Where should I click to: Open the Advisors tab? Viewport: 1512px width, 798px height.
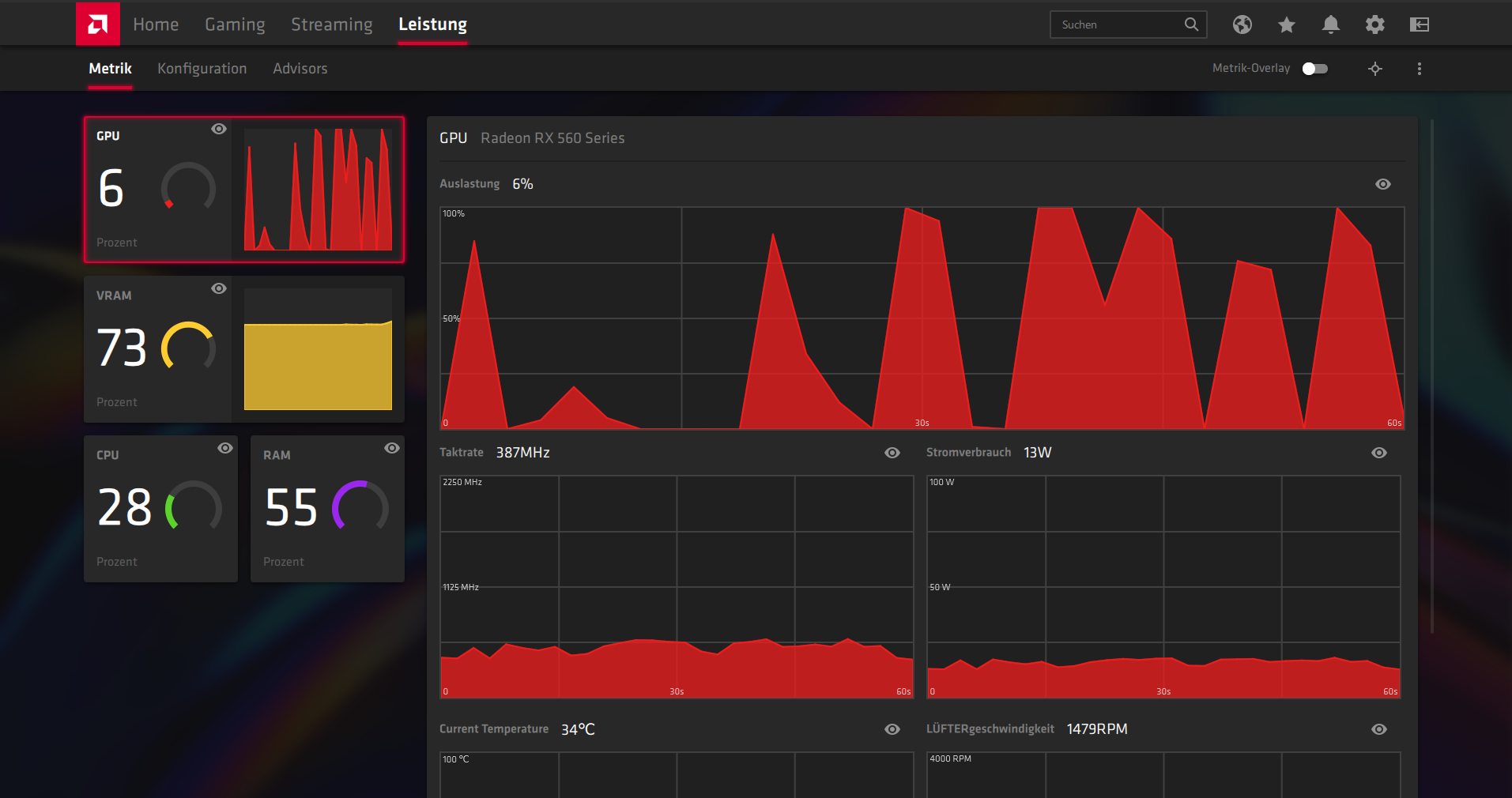coord(300,69)
